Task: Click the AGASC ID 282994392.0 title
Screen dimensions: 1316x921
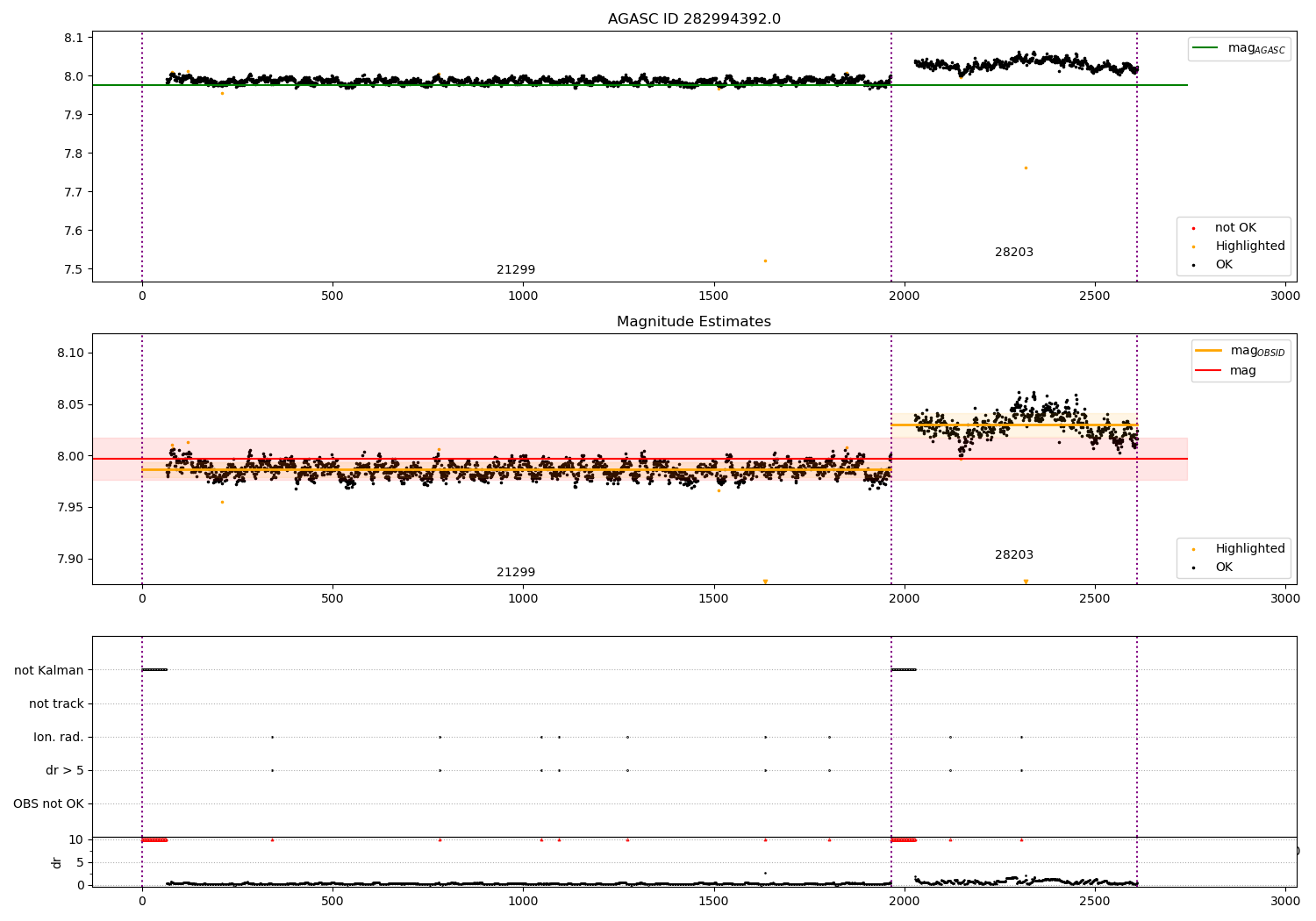Action: 694,19
